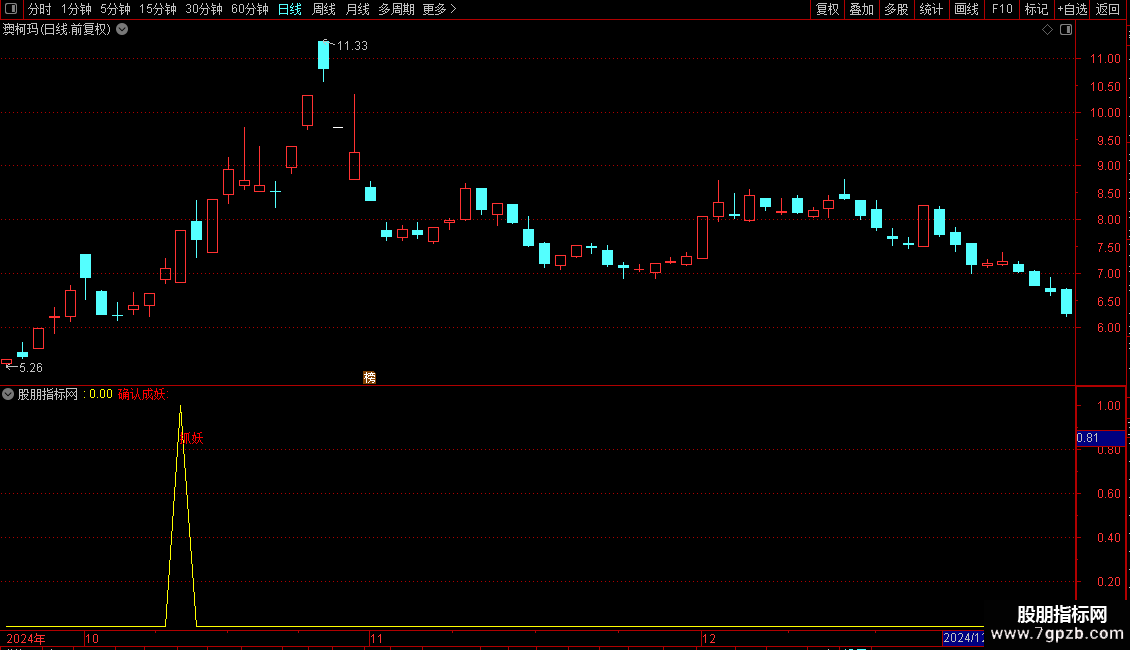The width and height of the screenshot is (1130, 650).
Task: Switch to 日线 daily chart
Action: (290, 9)
